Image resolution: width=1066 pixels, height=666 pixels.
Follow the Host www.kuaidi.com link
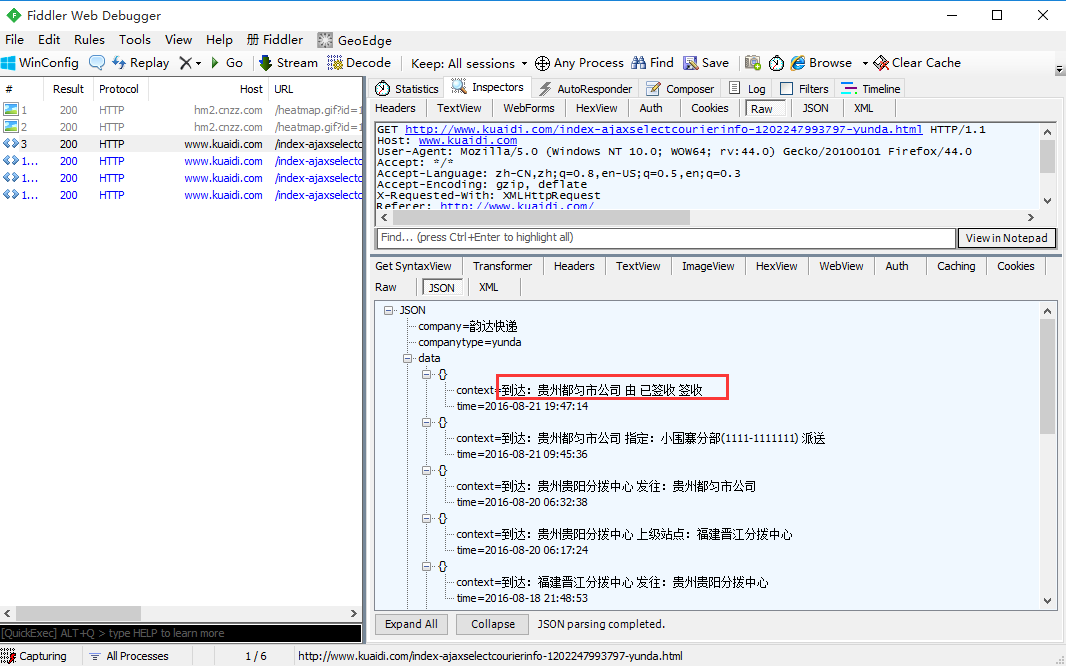point(468,141)
